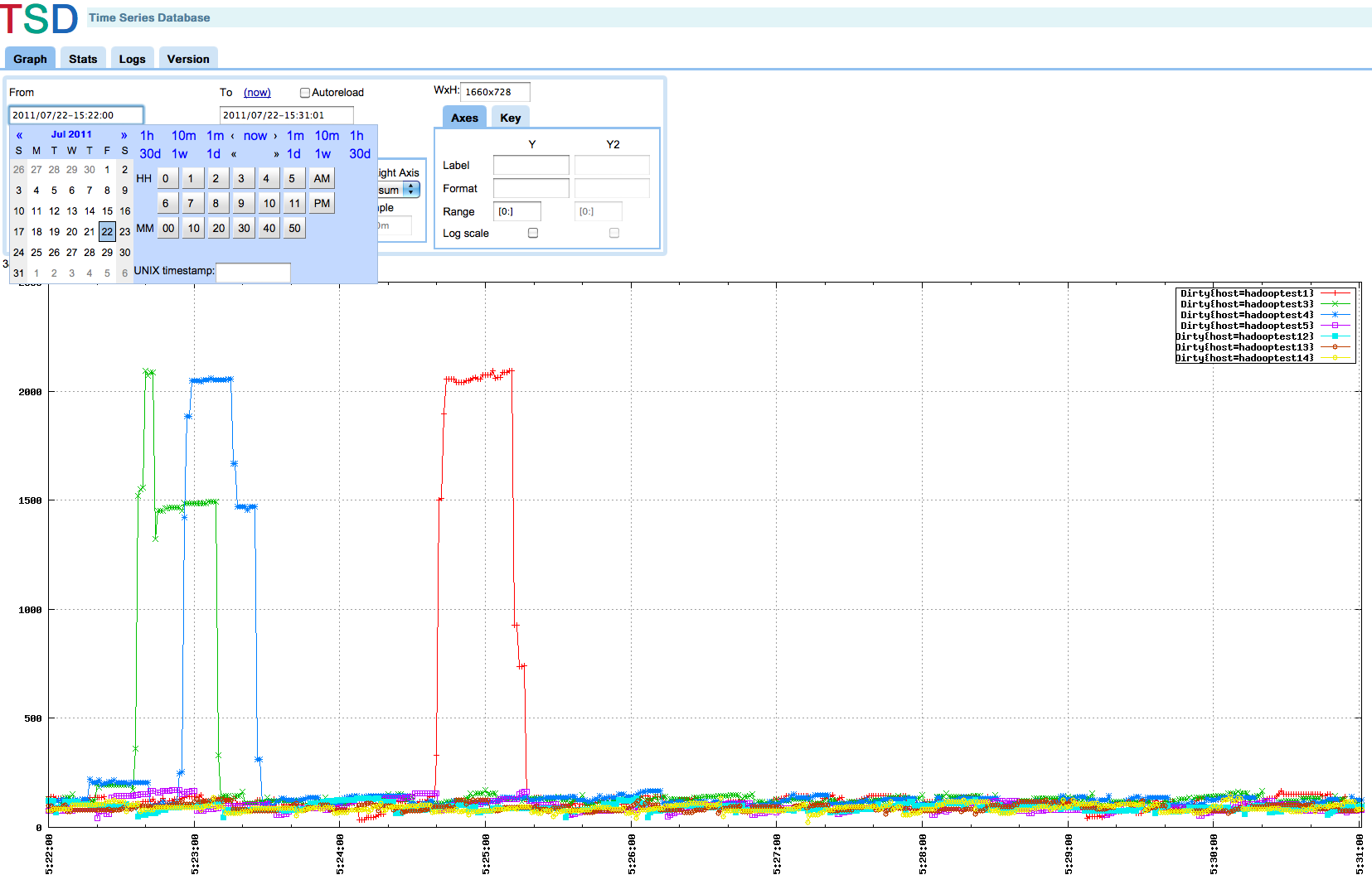This screenshot has width=1372, height=875.
Task: Open the Stats tab
Action: [x=83, y=58]
